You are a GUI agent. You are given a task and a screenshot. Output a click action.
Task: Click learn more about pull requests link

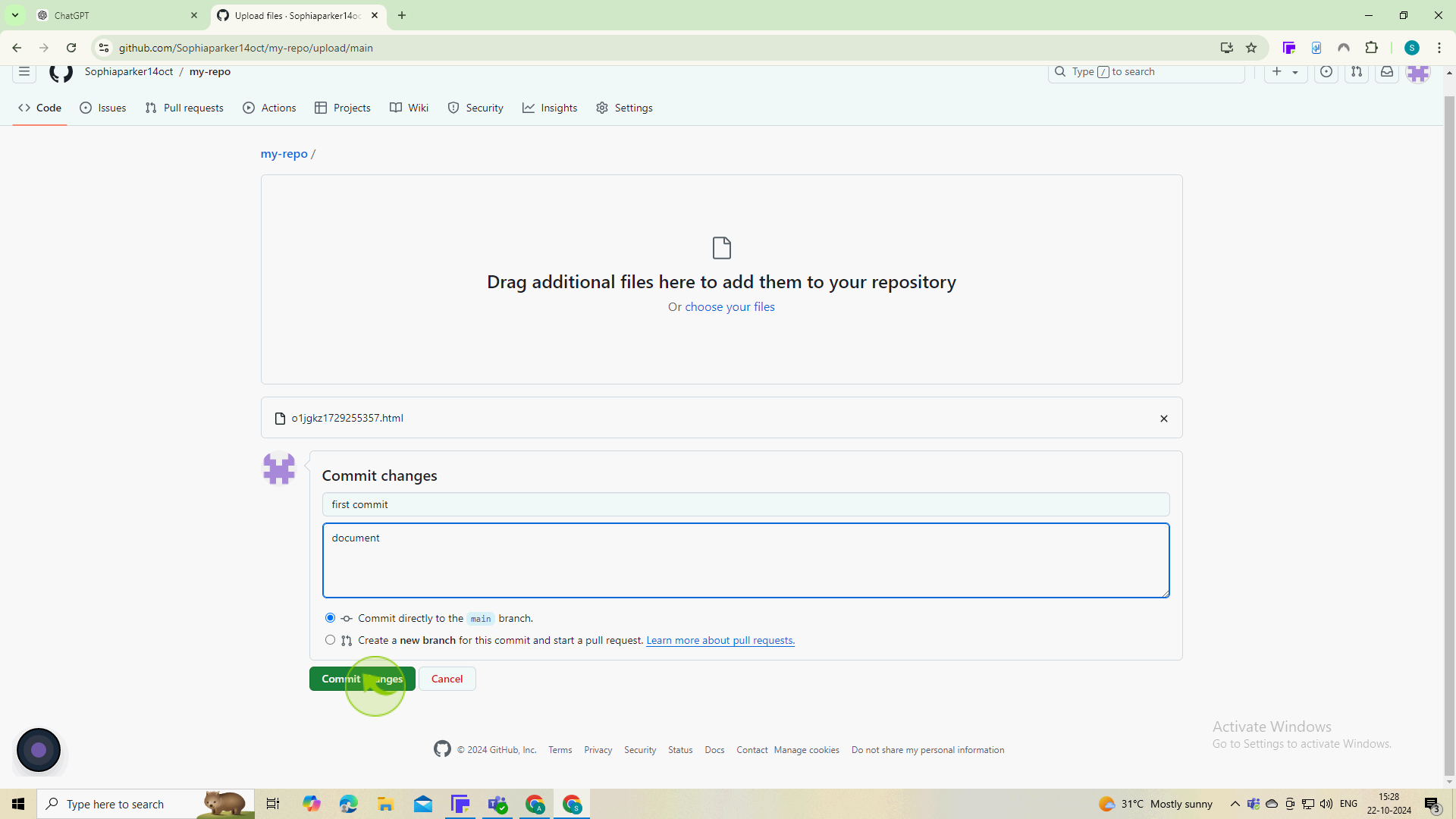click(720, 640)
